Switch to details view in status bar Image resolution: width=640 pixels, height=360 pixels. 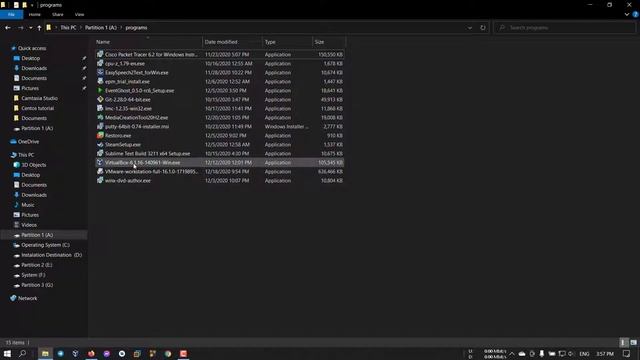(623, 342)
